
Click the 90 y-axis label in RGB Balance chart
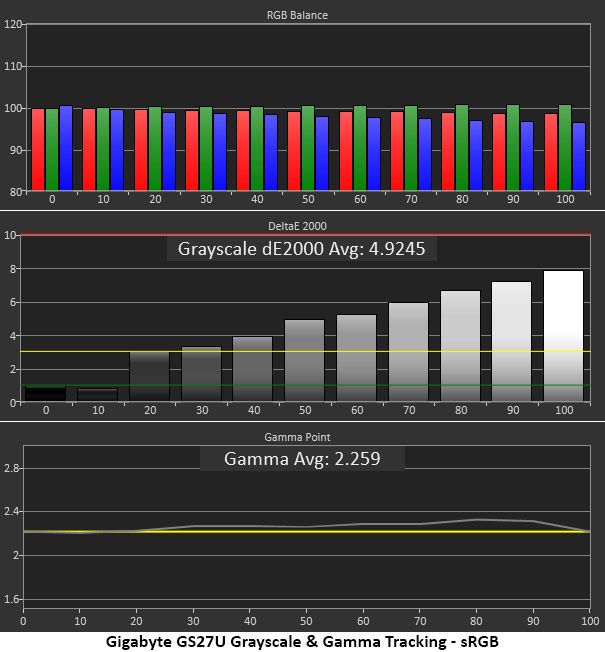[16, 150]
